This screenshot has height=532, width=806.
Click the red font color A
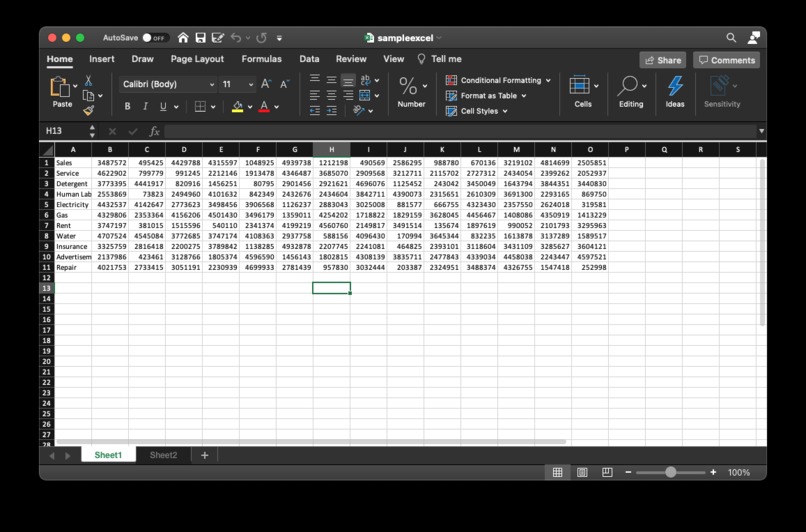tap(264, 106)
